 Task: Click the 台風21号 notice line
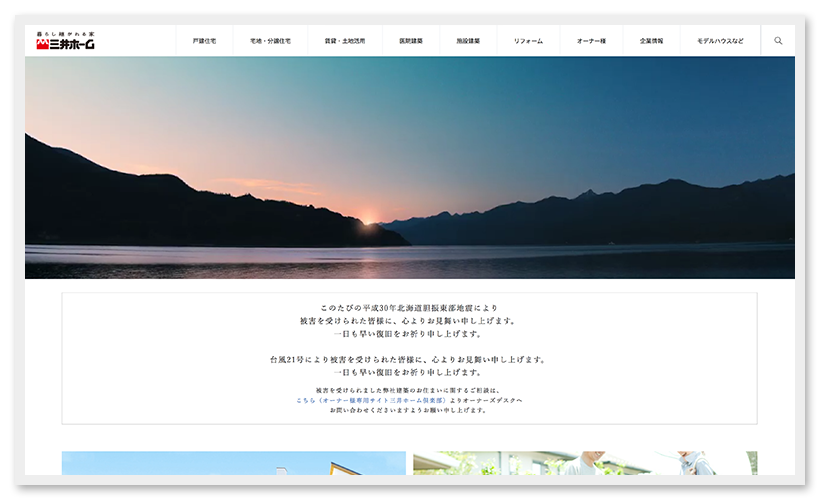pyautogui.click(x=409, y=359)
